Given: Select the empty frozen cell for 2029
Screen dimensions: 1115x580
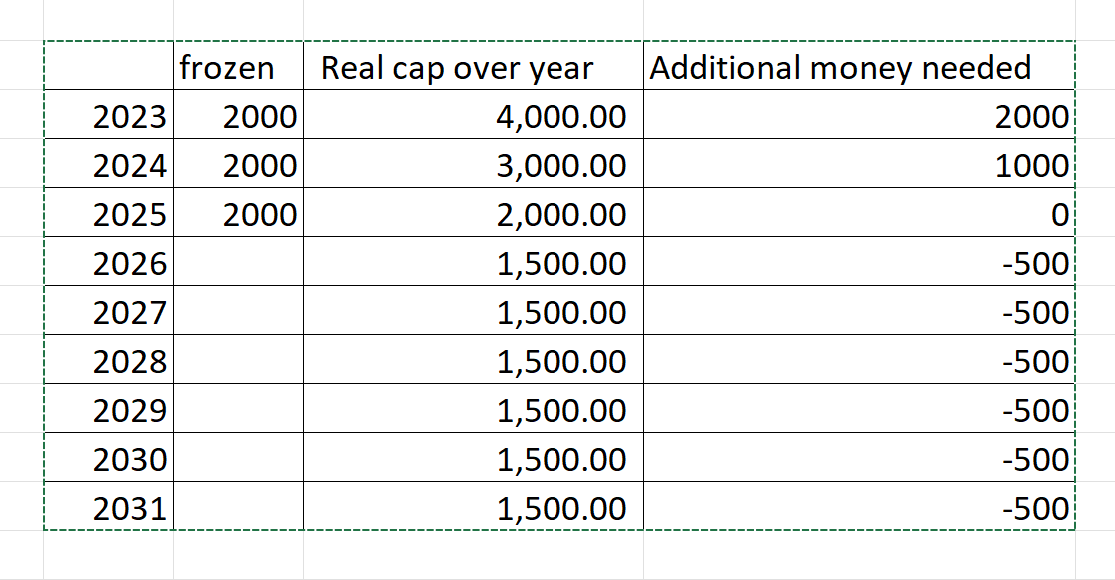Looking at the screenshot, I should click(x=238, y=411).
